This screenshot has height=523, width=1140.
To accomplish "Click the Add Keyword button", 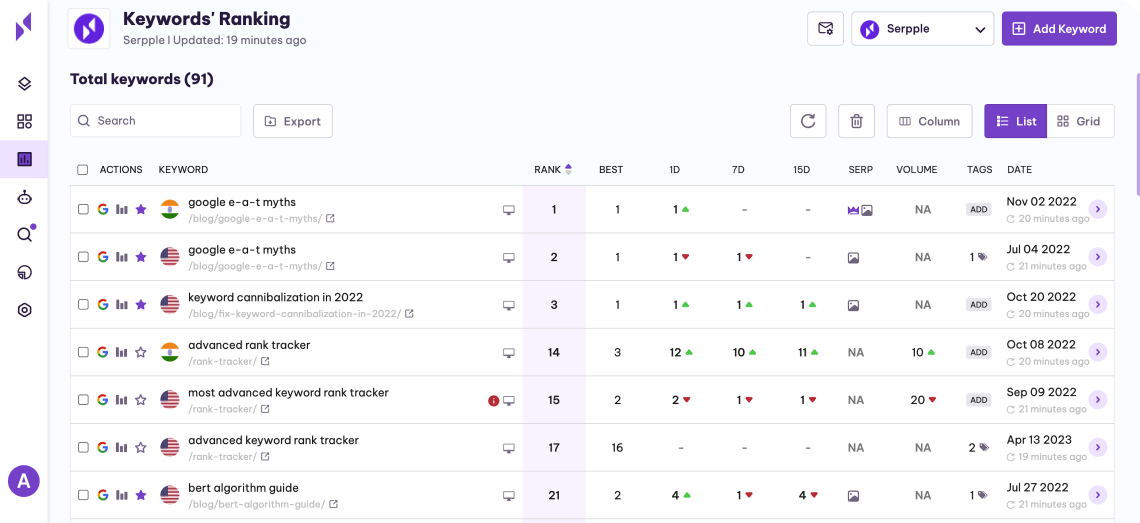I will pyautogui.click(x=1059, y=29).
